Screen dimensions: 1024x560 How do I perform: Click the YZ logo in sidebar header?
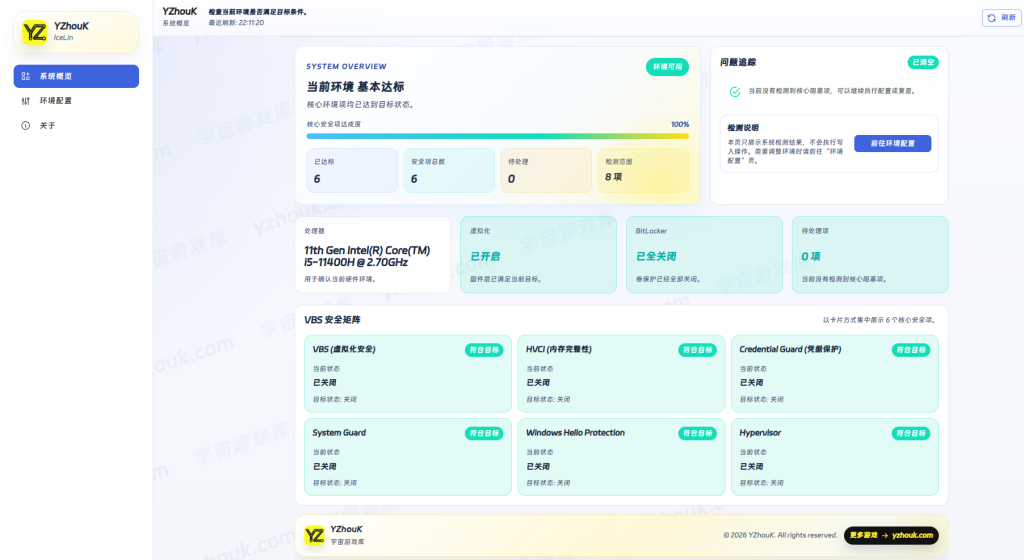[35, 32]
